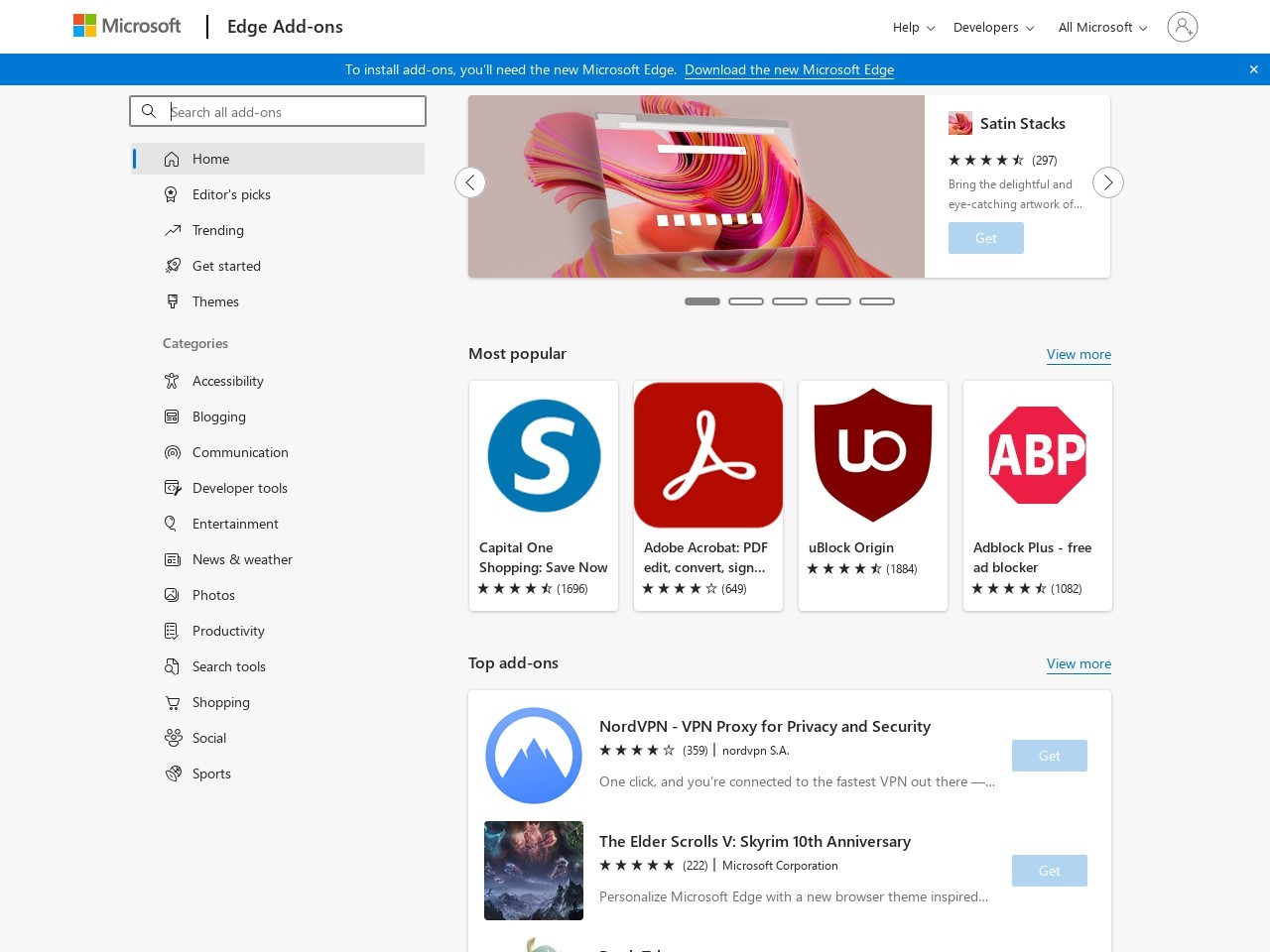Open The Elder Scrolls V: Skyrim title

point(755,841)
